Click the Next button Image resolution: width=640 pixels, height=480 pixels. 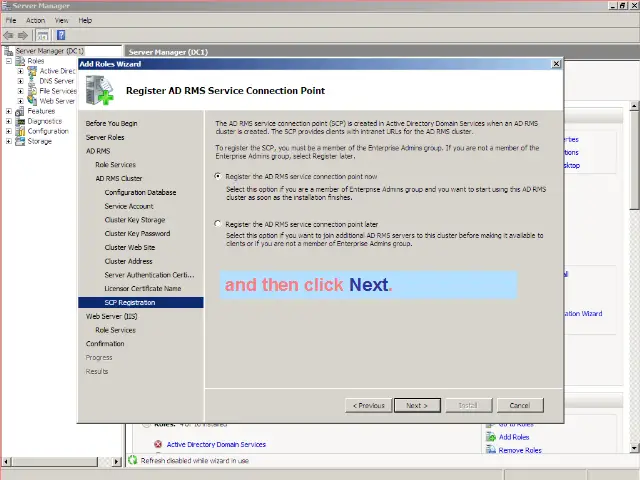pos(417,405)
